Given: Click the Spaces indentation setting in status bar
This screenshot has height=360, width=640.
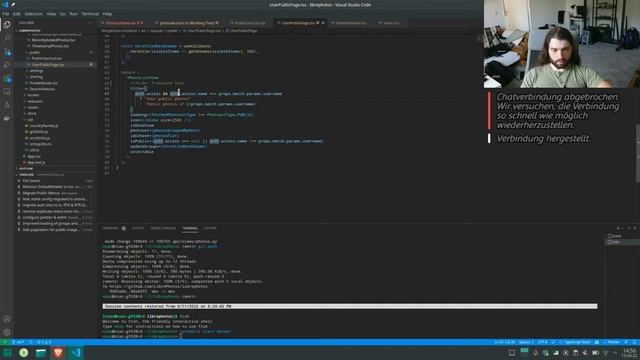Looking at the screenshot, I should 526,342.
